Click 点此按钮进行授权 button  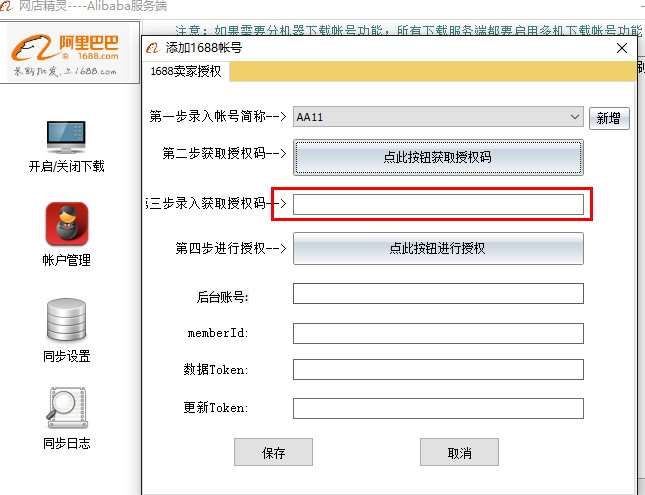438,248
